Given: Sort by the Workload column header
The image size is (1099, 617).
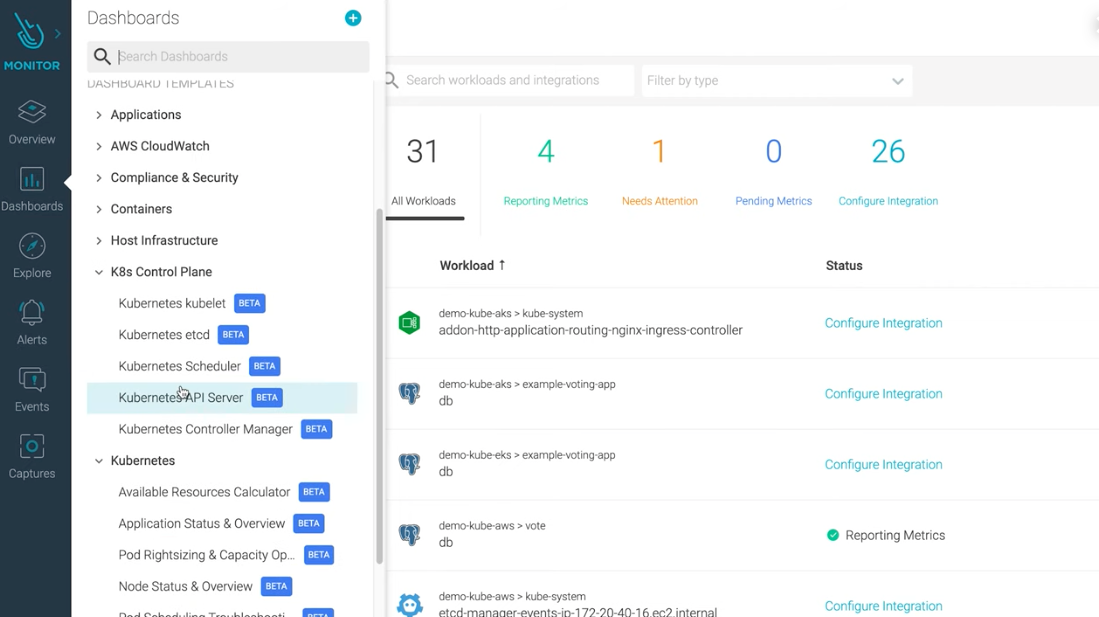Looking at the screenshot, I should tap(467, 266).
